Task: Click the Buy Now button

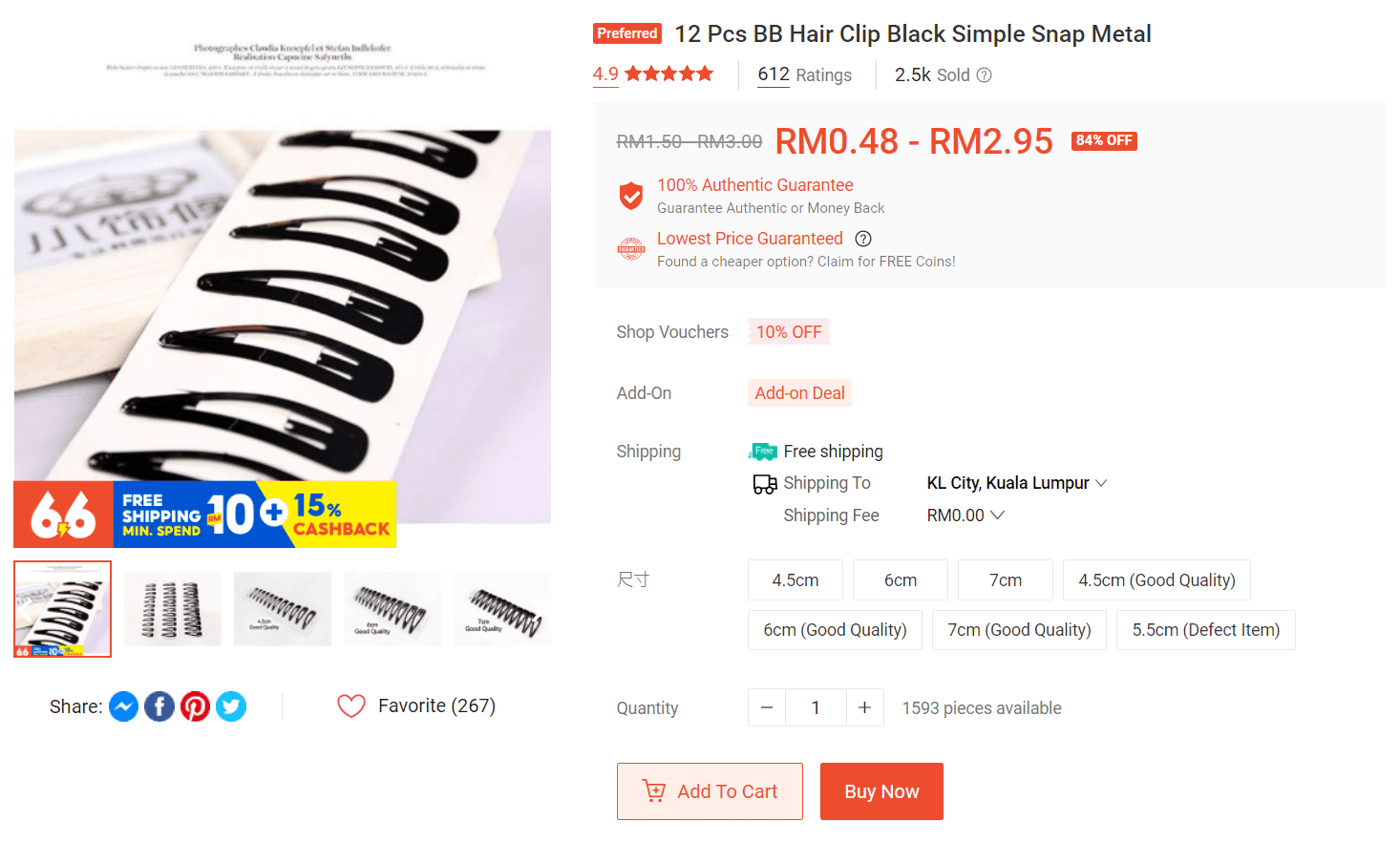Action: [881, 791]
